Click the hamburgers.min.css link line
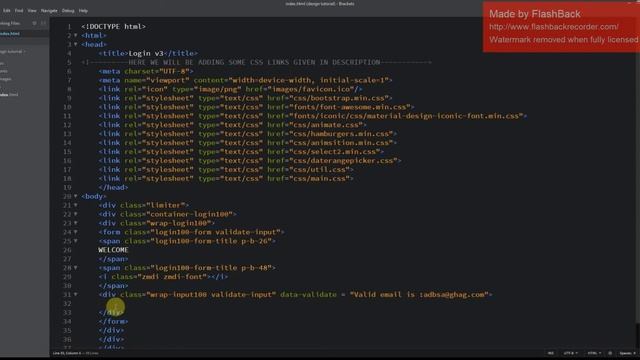640x360 pixels. point(247,134)
